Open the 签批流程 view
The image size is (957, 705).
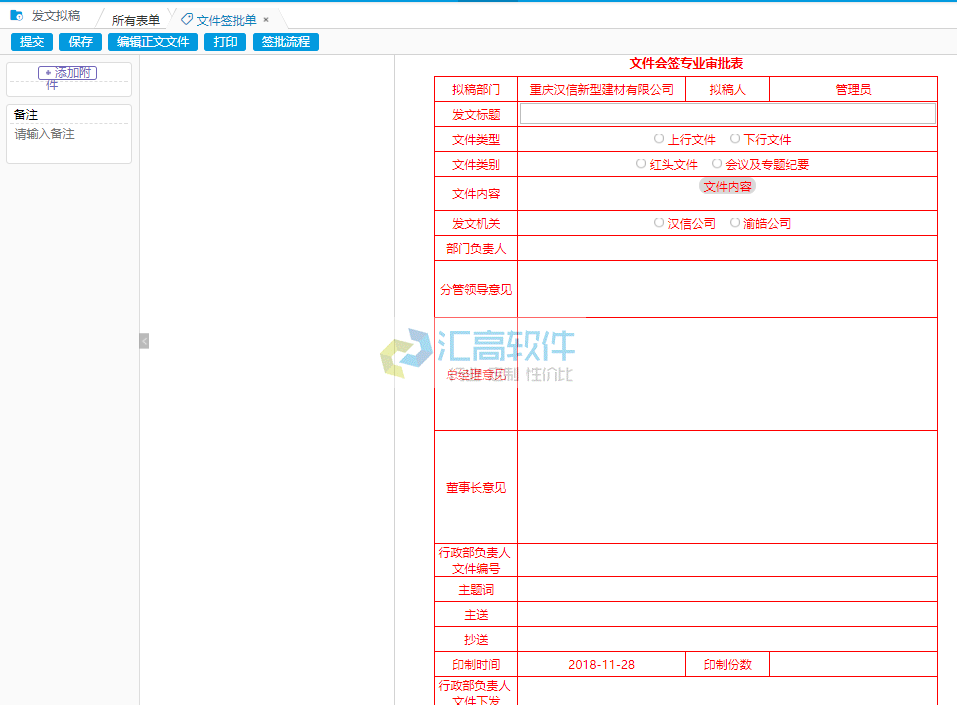point(286,42)
